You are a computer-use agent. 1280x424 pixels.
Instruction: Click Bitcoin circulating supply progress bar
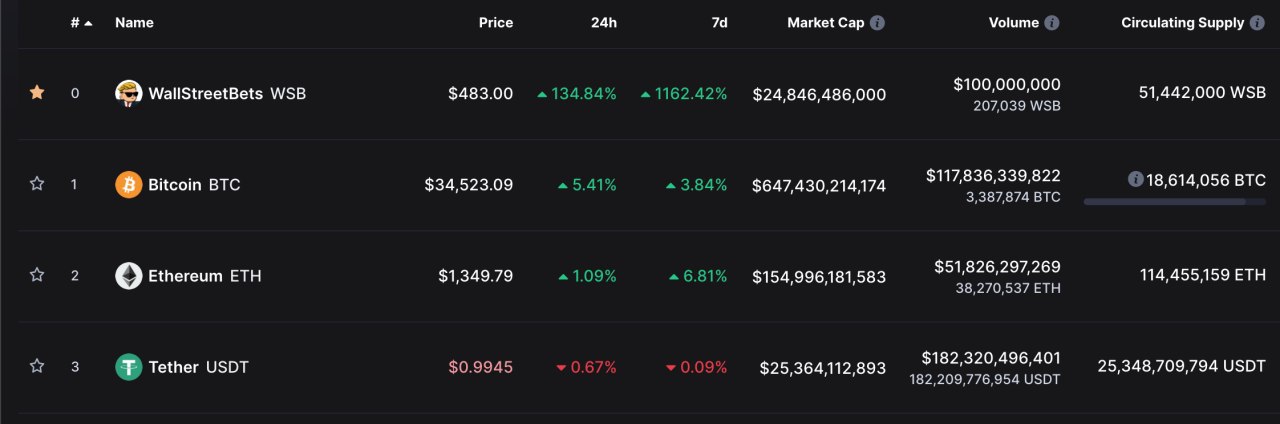[1174, 202]
